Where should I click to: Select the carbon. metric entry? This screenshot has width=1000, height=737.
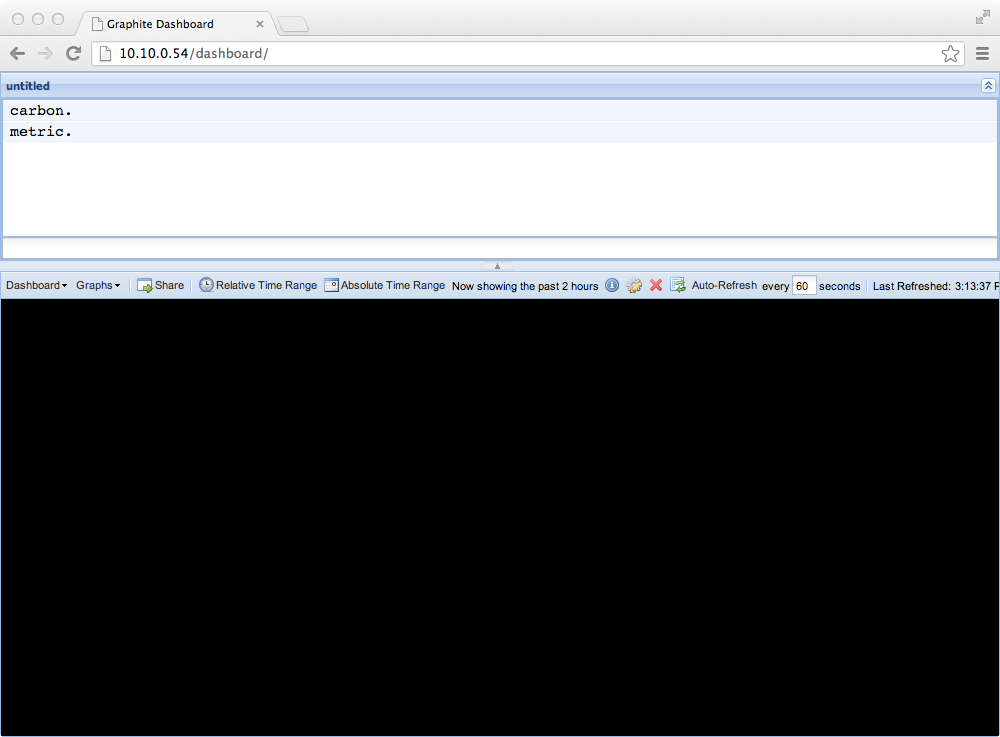coord(499,110)
